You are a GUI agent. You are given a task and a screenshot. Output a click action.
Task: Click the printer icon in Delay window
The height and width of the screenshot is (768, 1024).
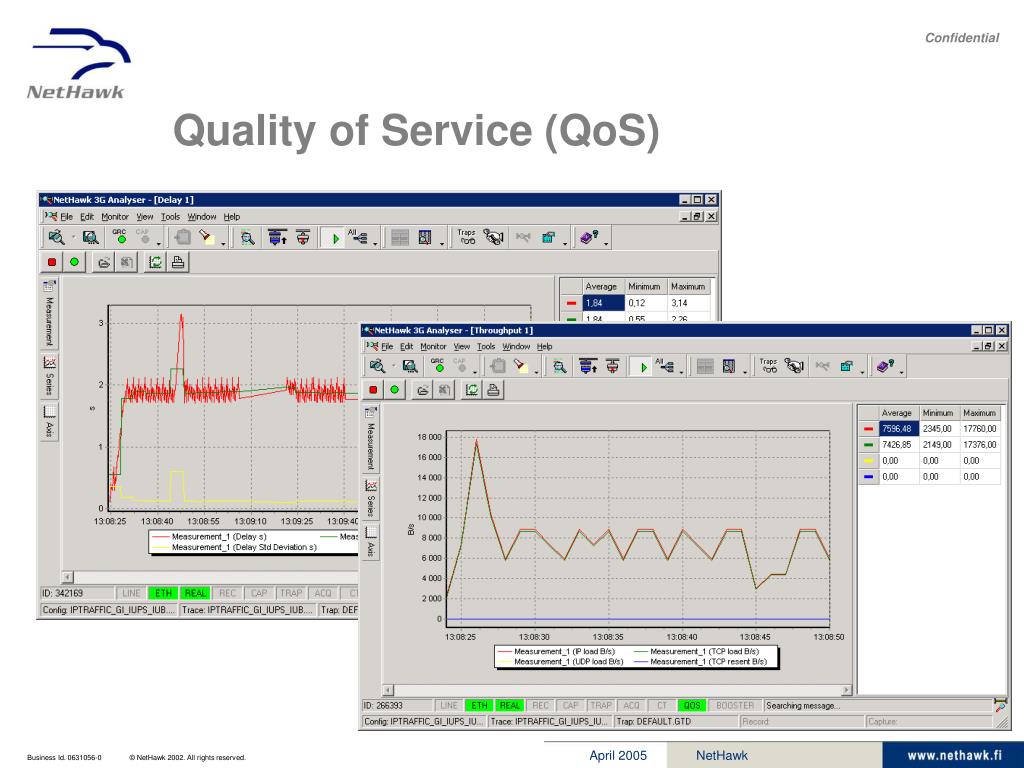(178, 262)
